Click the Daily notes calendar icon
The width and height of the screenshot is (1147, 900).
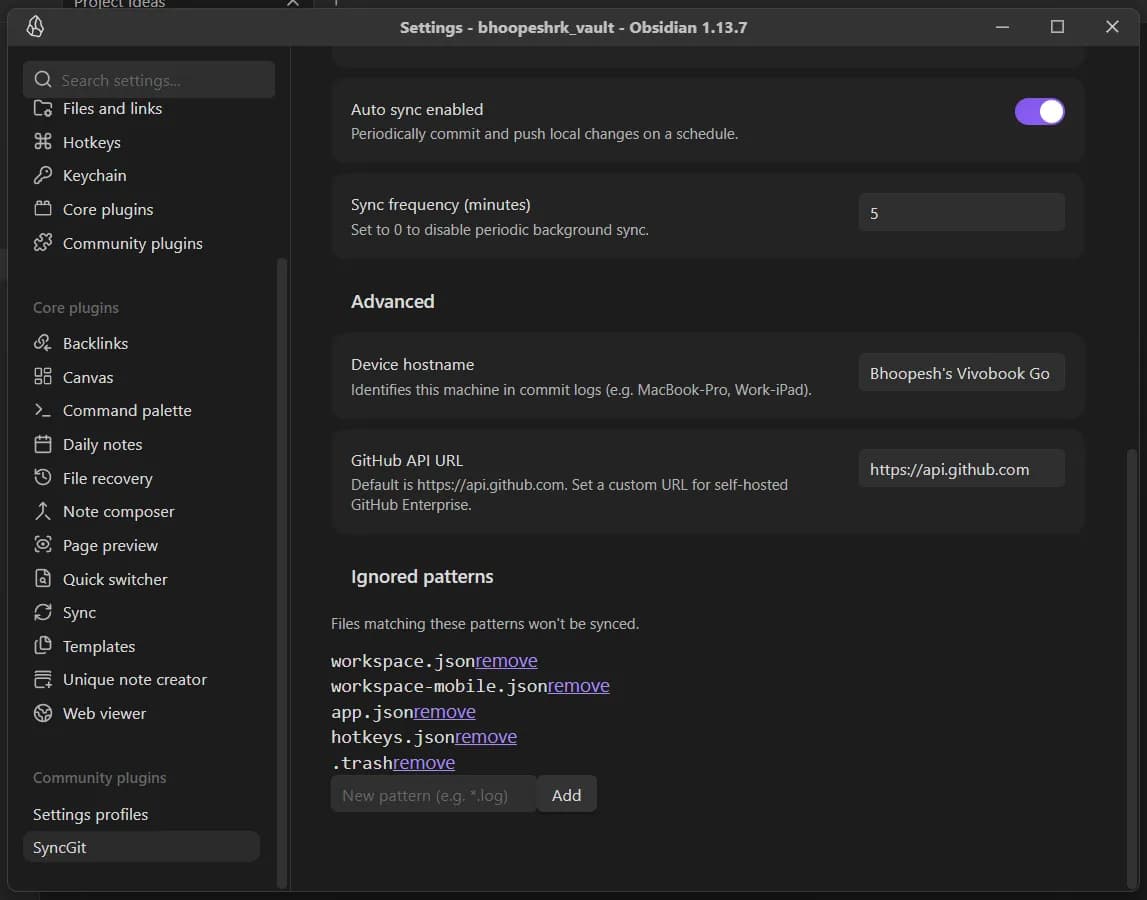coord(43,444)
